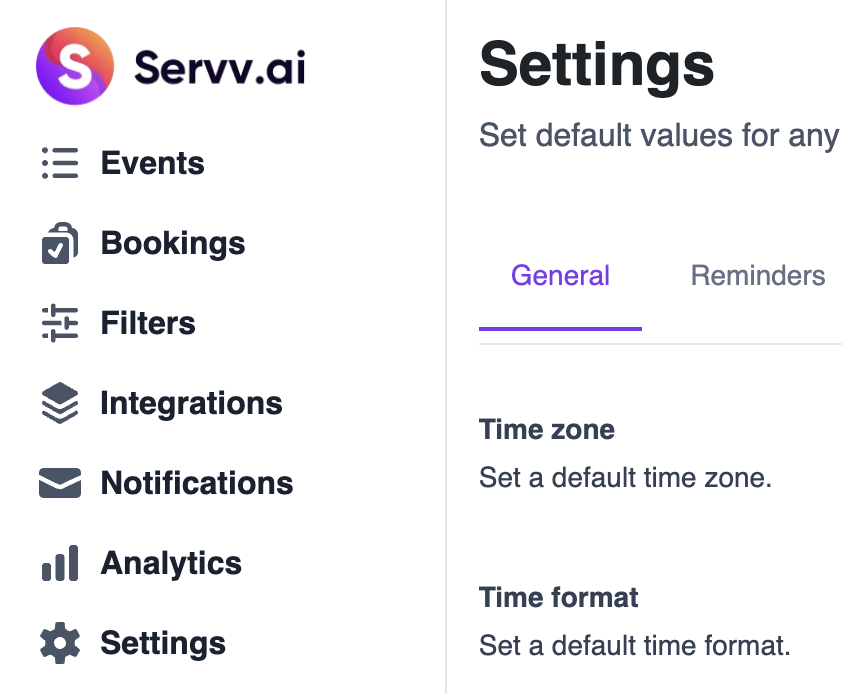This screenshot has height=694, width=842.
Task: Open Notifications via the envelope icon
Action: (60, 482)
